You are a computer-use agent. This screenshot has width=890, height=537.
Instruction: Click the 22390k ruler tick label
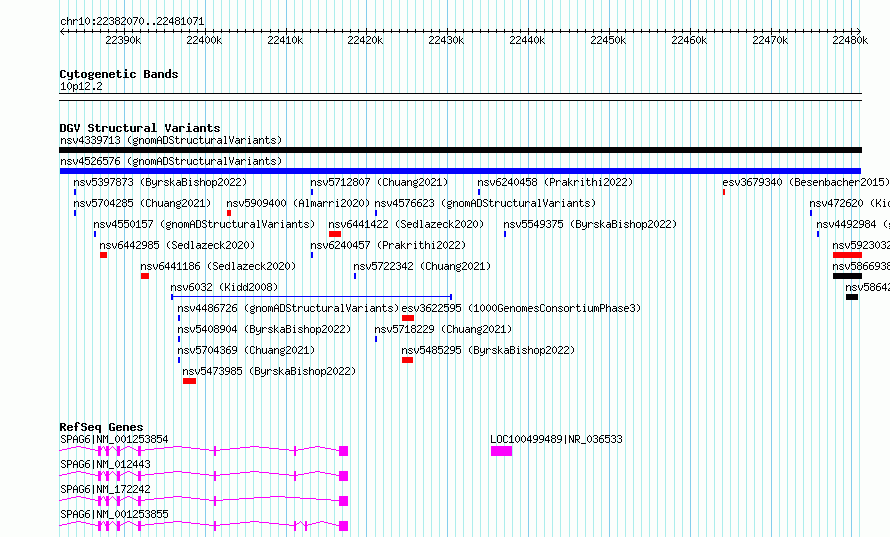pos(123,40)
